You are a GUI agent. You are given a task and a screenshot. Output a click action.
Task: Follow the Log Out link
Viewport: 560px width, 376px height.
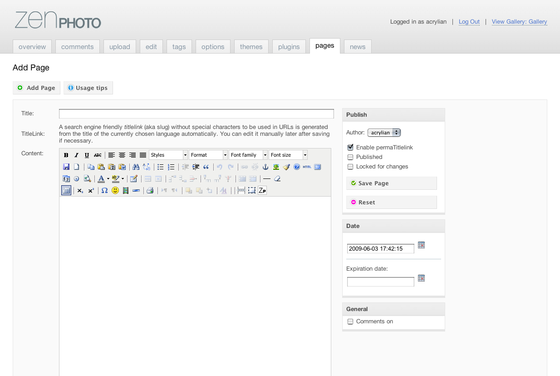tap(469, 22)
